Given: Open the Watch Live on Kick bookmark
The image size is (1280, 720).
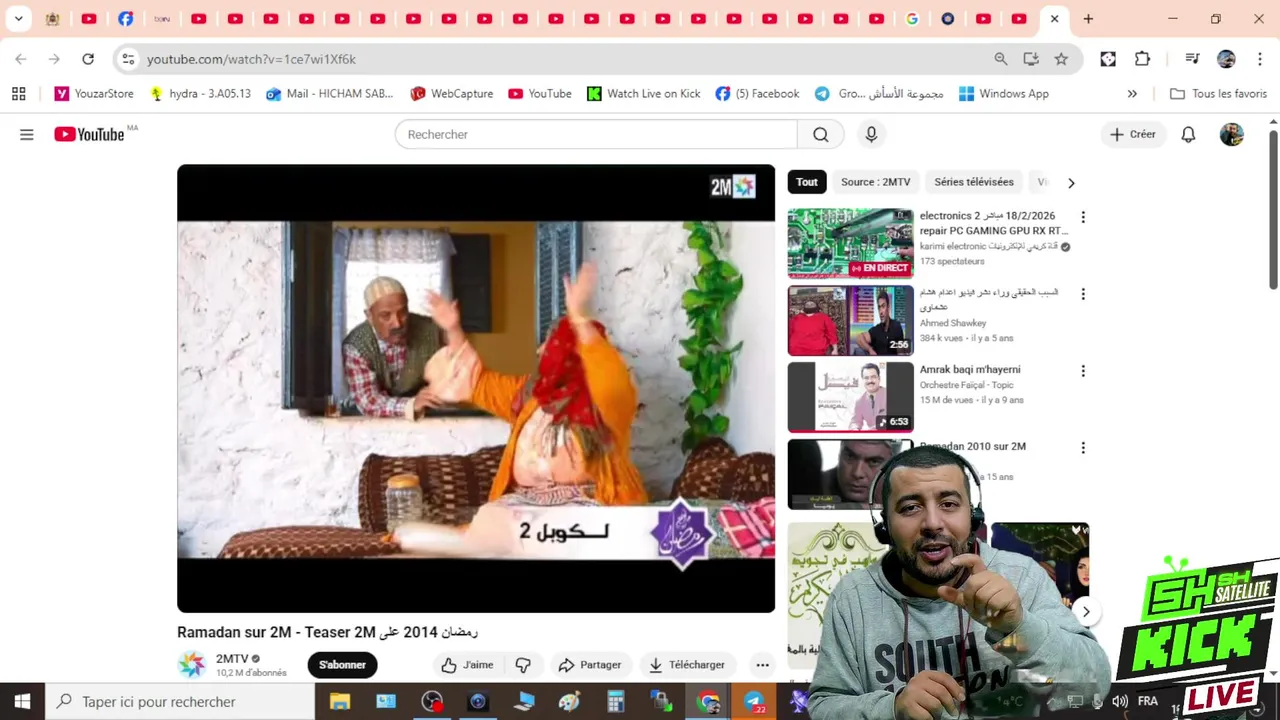Looking at the screenshot, I should tap(643, 94).
